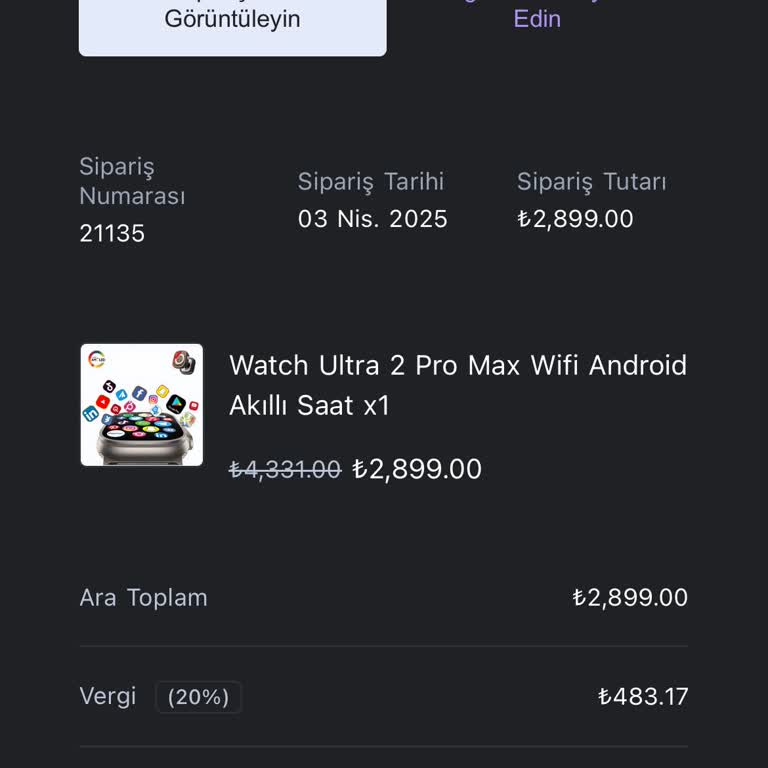This screenshot has height=768, width=768.
Task: Click the Sipariş Tarihi heading
Action: tap(371, 182)
